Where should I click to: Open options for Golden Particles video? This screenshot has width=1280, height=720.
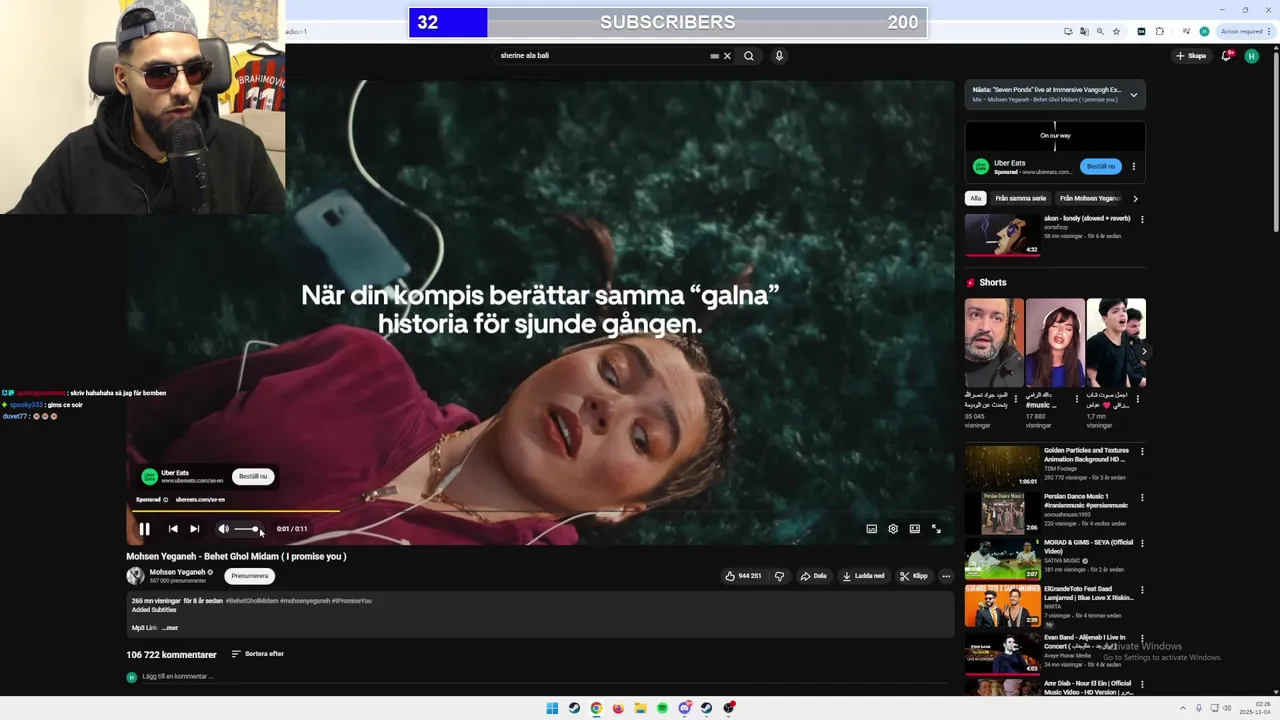click(x=1142, y=451)
